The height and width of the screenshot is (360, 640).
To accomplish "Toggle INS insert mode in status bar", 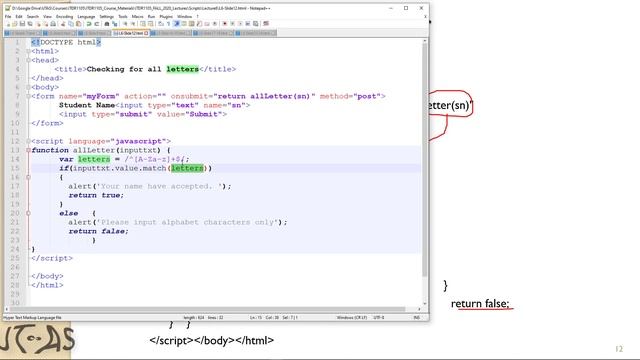I will point(416,317).
